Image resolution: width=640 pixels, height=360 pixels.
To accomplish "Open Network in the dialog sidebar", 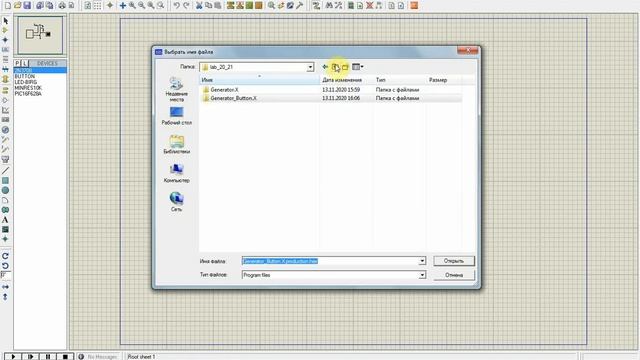I will 176,202.
